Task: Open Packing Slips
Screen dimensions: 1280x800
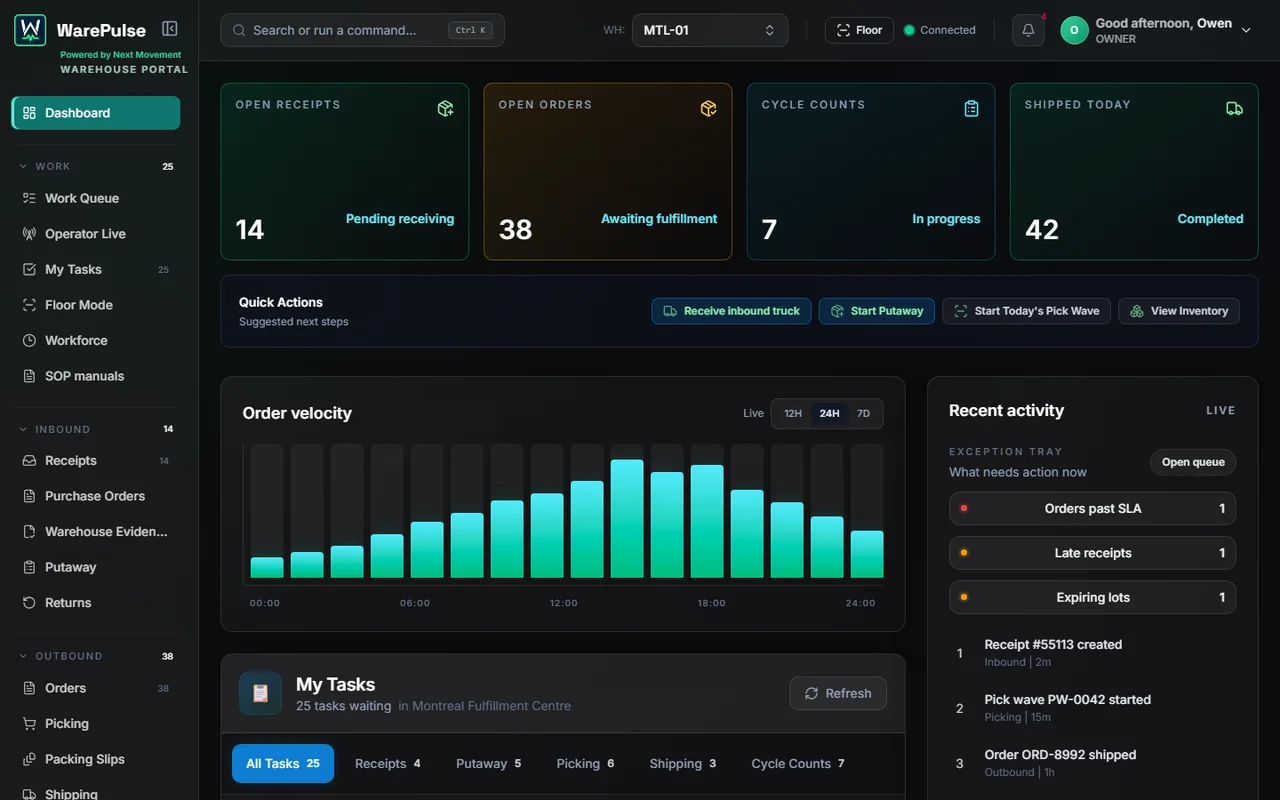Action: pos(96,759)
